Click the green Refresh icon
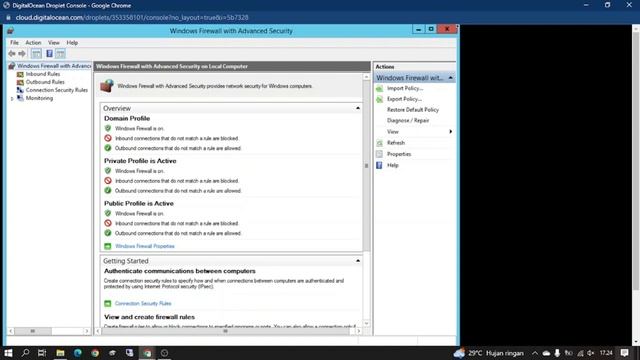This screenshot has height=360, width=640. point(379,142)
